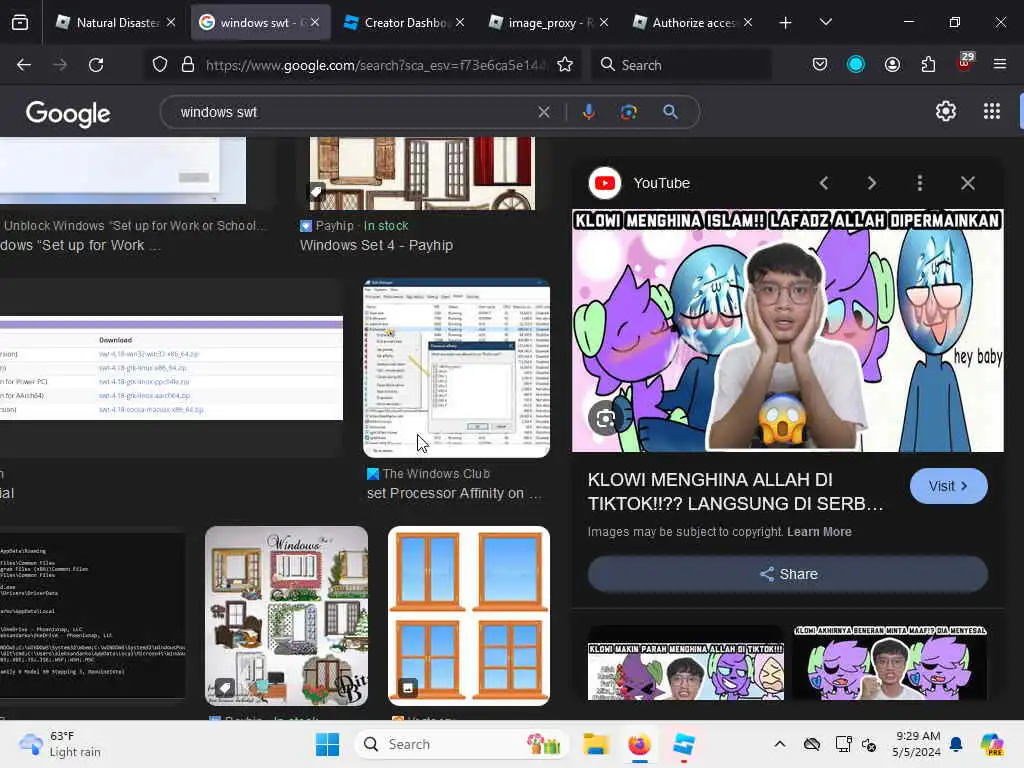Open more options in preview panel
Screen dimensions: 1024x768
click(920, 184)
